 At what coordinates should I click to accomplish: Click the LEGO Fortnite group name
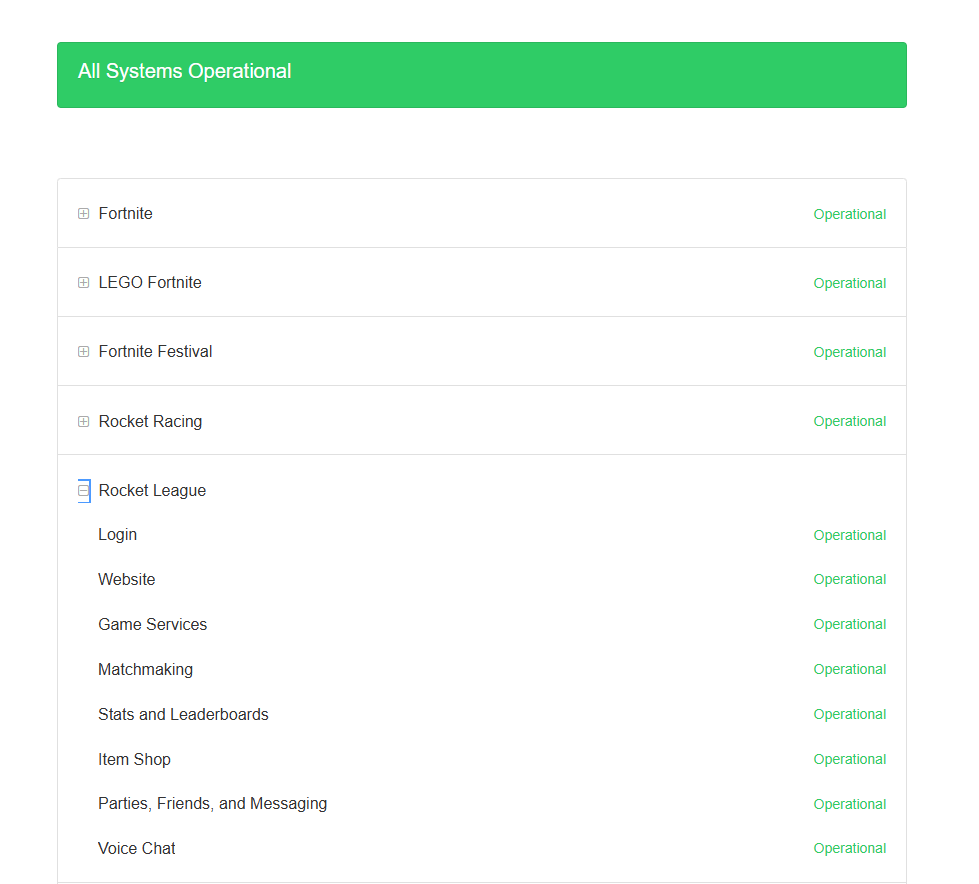point(150,283)
